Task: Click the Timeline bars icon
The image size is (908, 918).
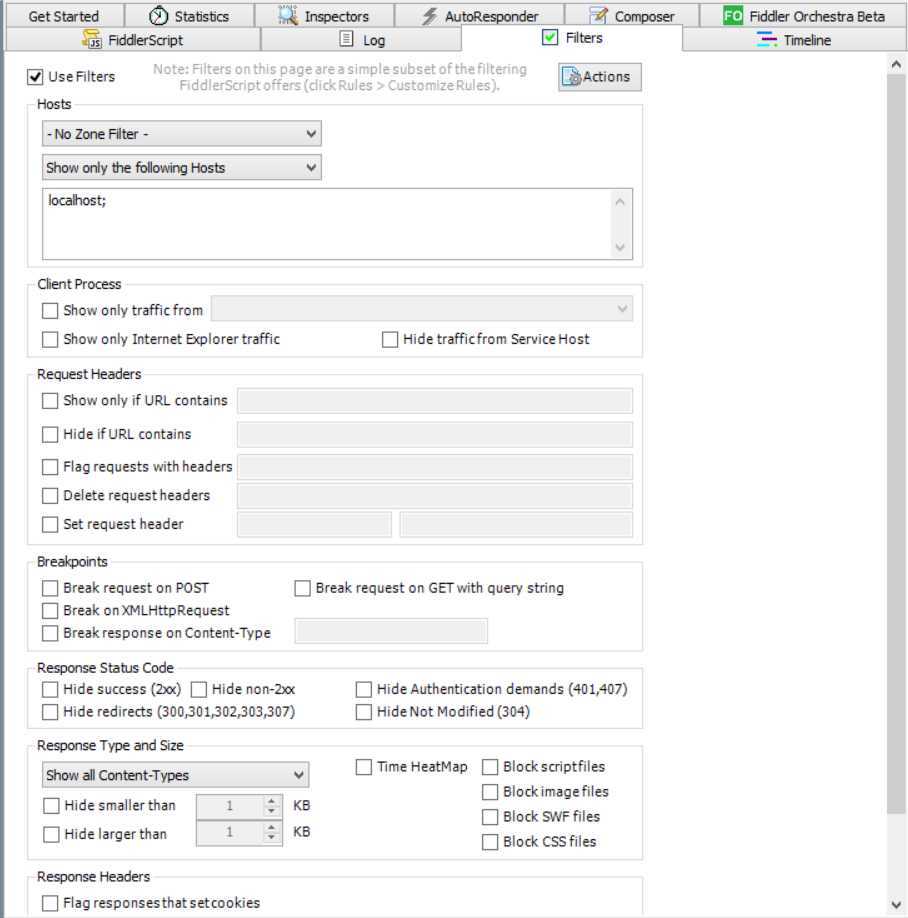Action: (767, 40)
